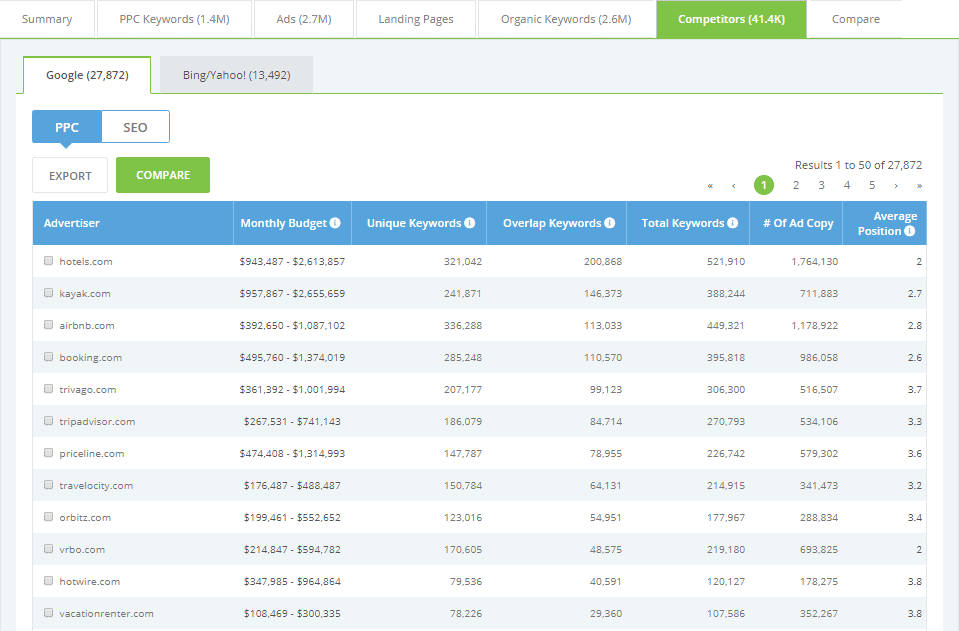The image size is (959, 631).
Task: Sort by Advertiser column header
Action: tap(72, 223)
